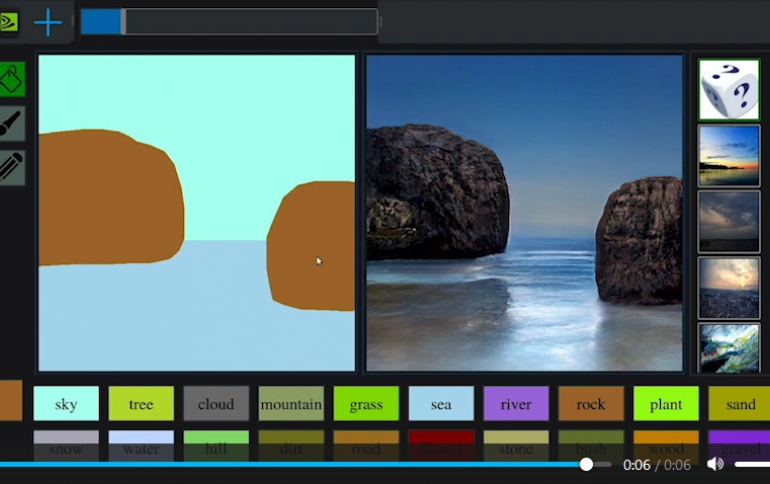Click the left brown rock in sketch canvas
This screenshot has height=484, width=770.
click(109, 197)
